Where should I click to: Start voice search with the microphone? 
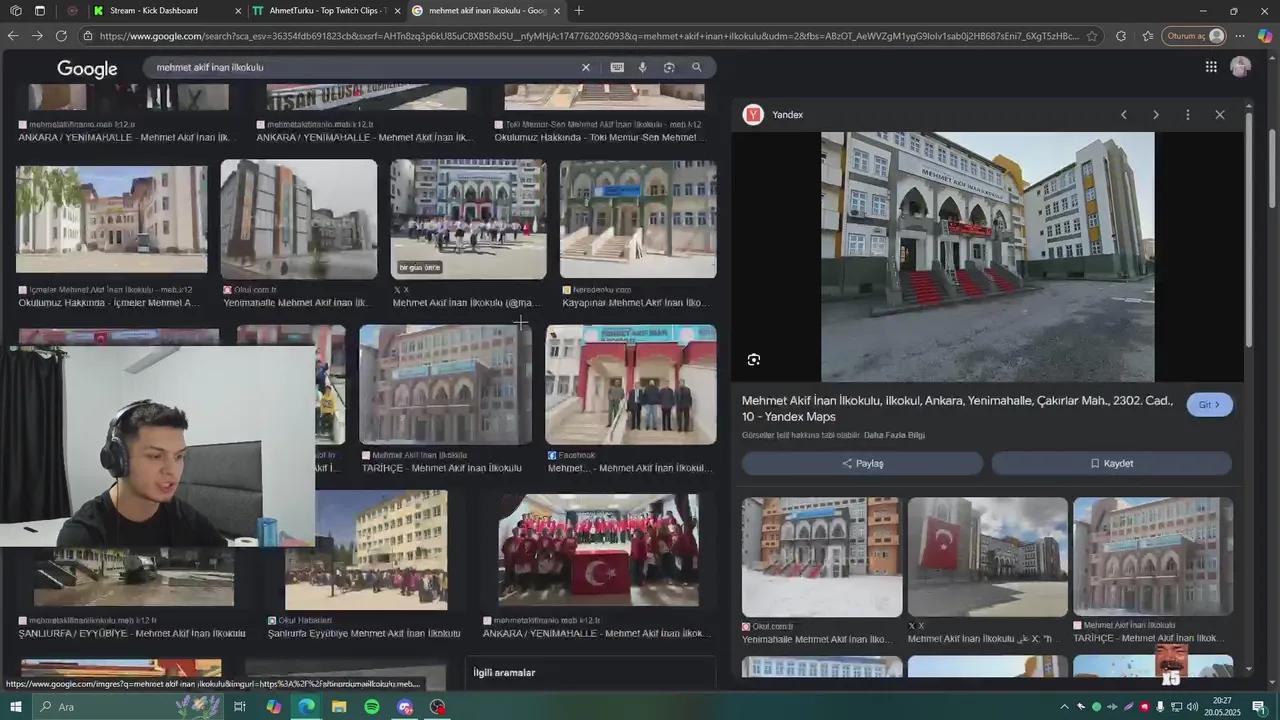tap(642, 67)
